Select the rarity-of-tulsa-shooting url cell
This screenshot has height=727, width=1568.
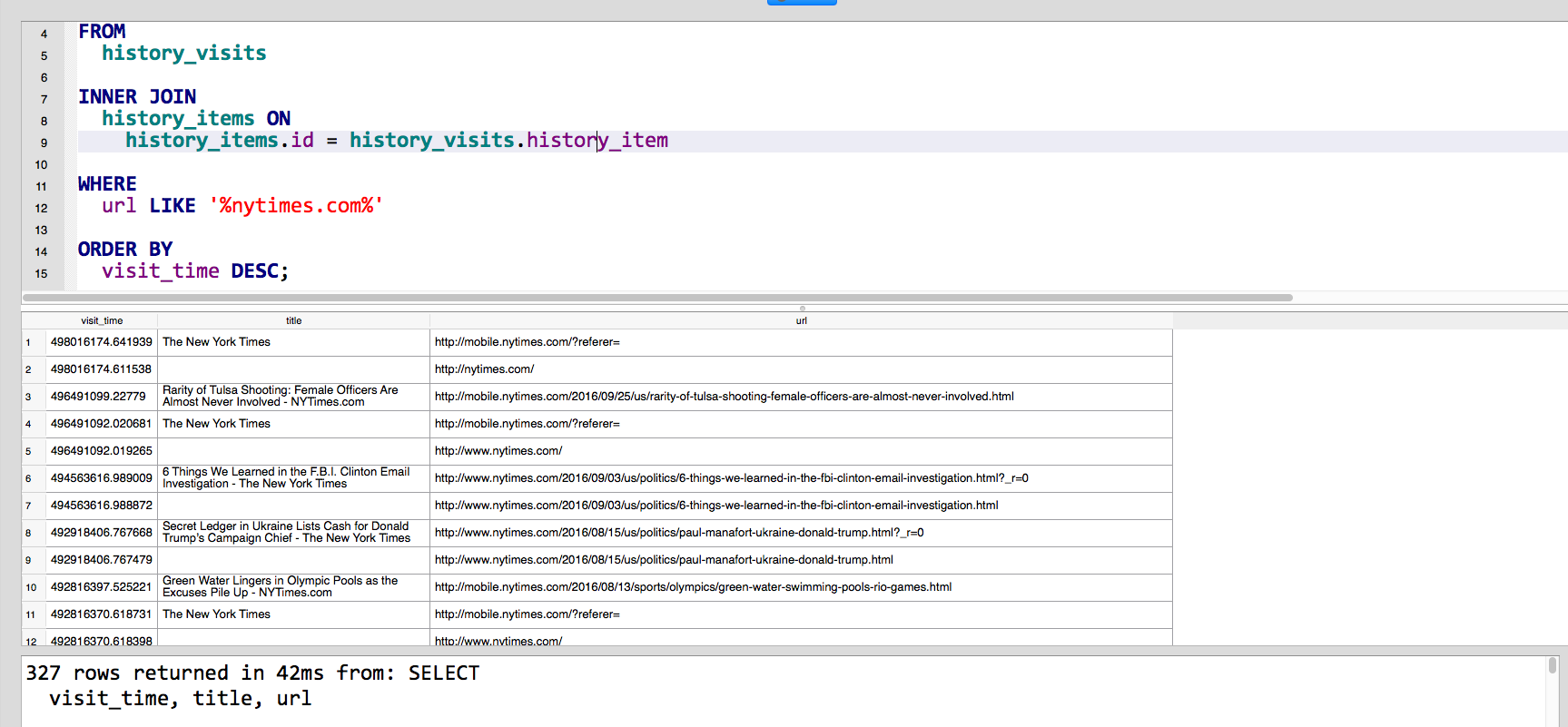(x=801, y=397)
